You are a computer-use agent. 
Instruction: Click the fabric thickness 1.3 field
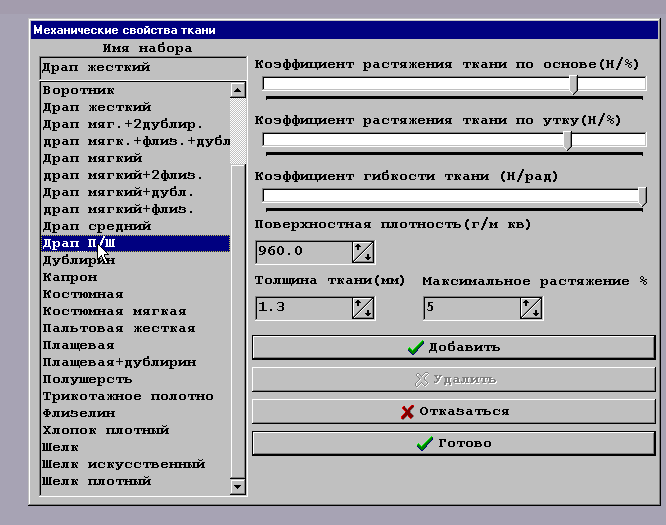click(x=304, y=308)
